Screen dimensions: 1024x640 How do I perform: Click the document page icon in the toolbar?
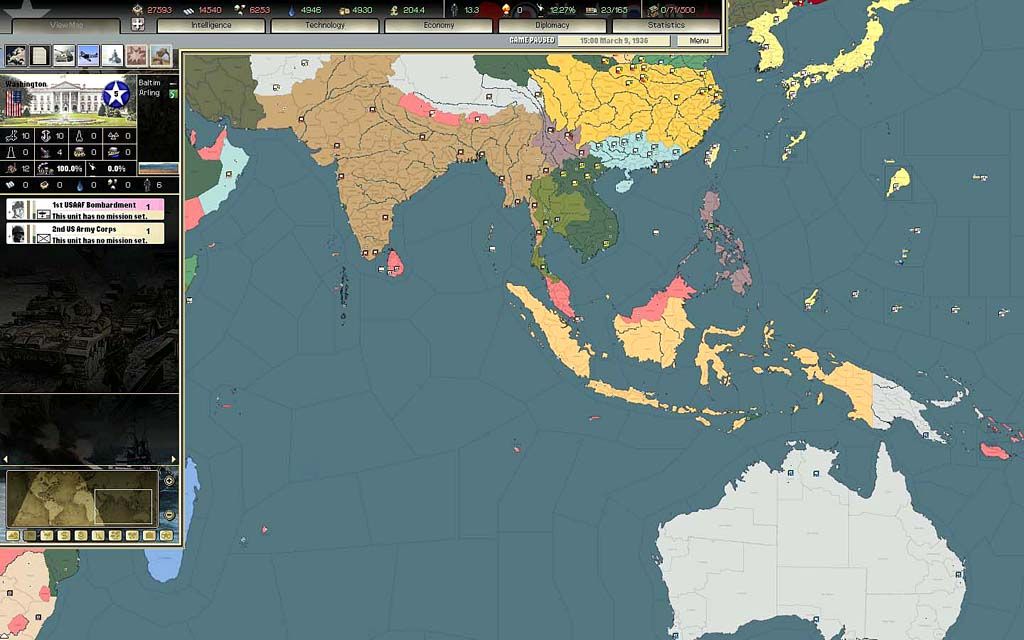pyautogui.click(x=40, y=56)
